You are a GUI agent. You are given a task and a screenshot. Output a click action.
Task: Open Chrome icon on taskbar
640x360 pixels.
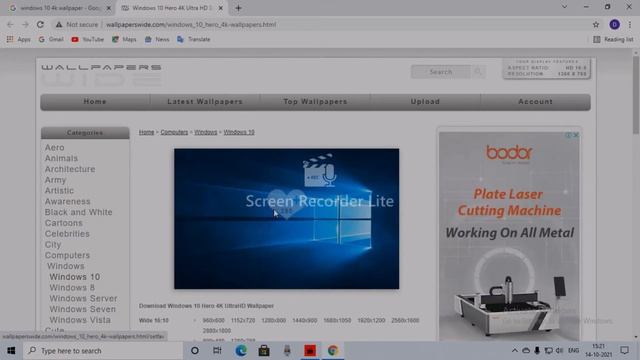click(x=333, y=351)
